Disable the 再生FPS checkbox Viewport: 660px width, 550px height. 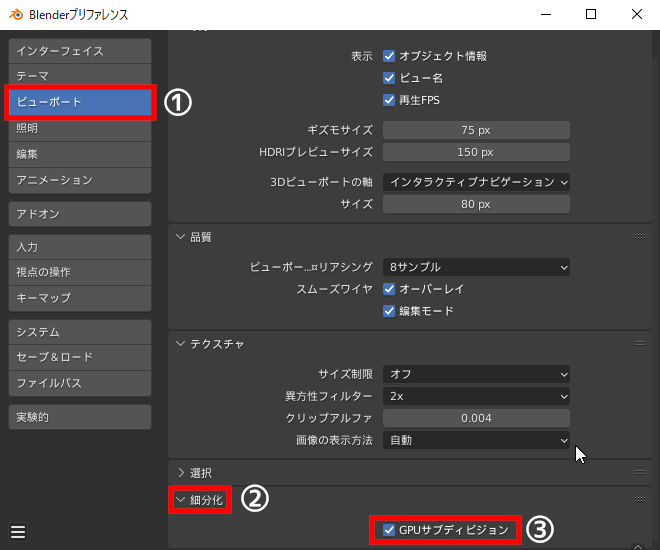[x=389, y=100]
